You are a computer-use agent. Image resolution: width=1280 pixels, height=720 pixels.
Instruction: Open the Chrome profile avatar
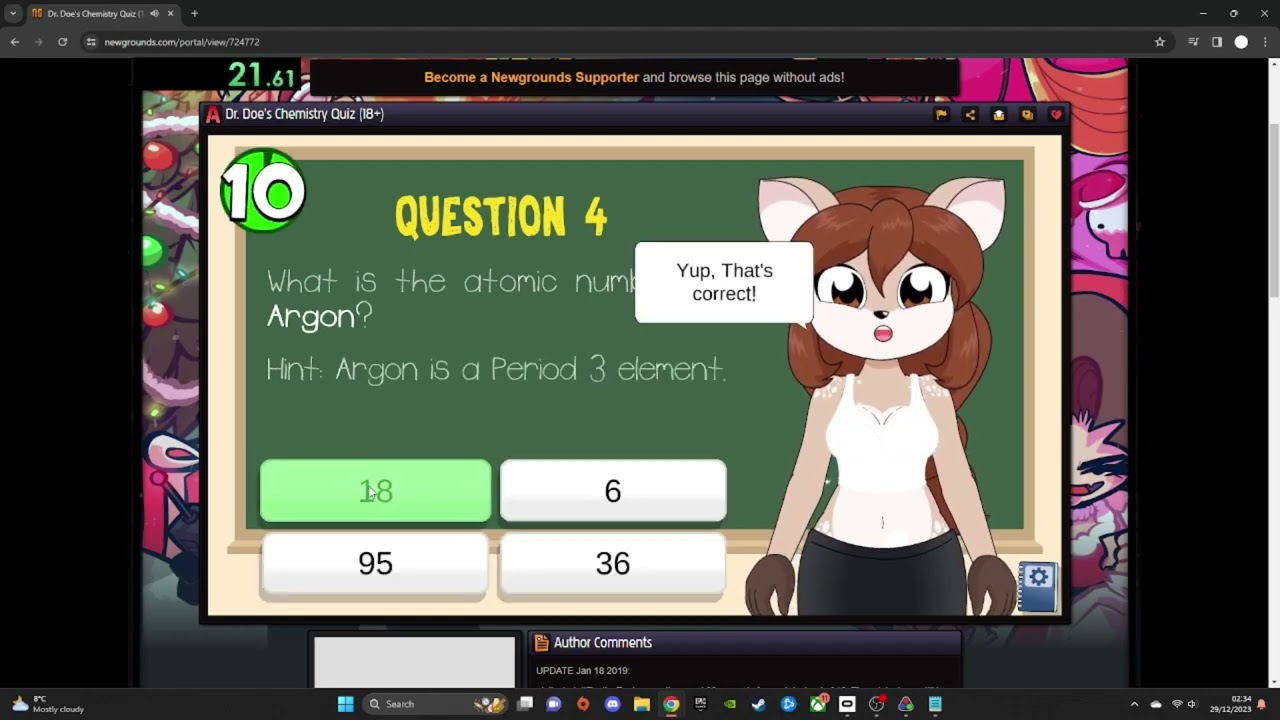1241,42
